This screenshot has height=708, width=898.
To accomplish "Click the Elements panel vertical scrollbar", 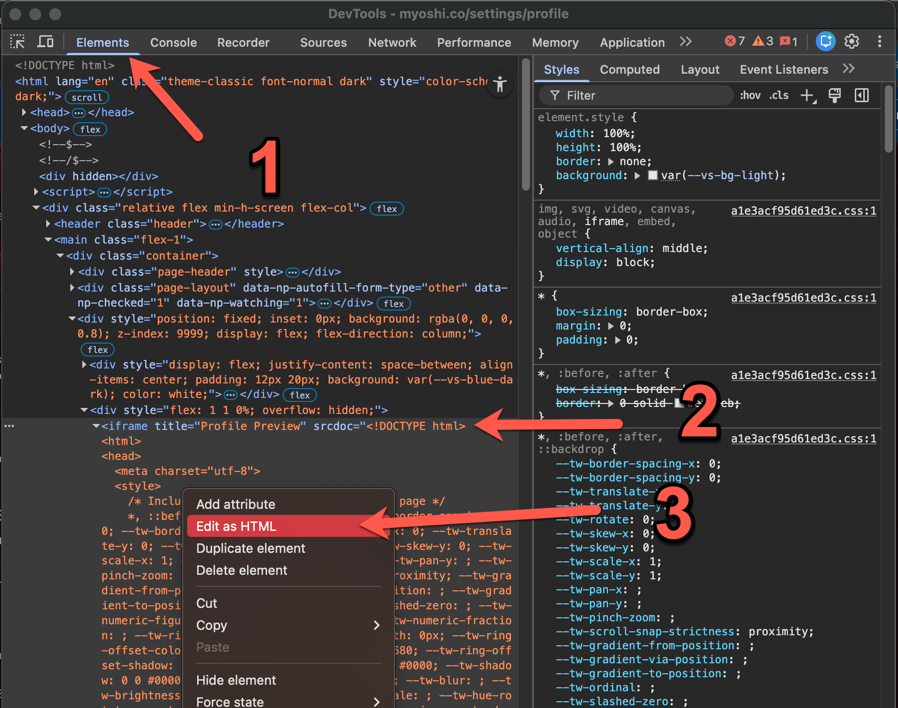I will (x=526, y=124).
